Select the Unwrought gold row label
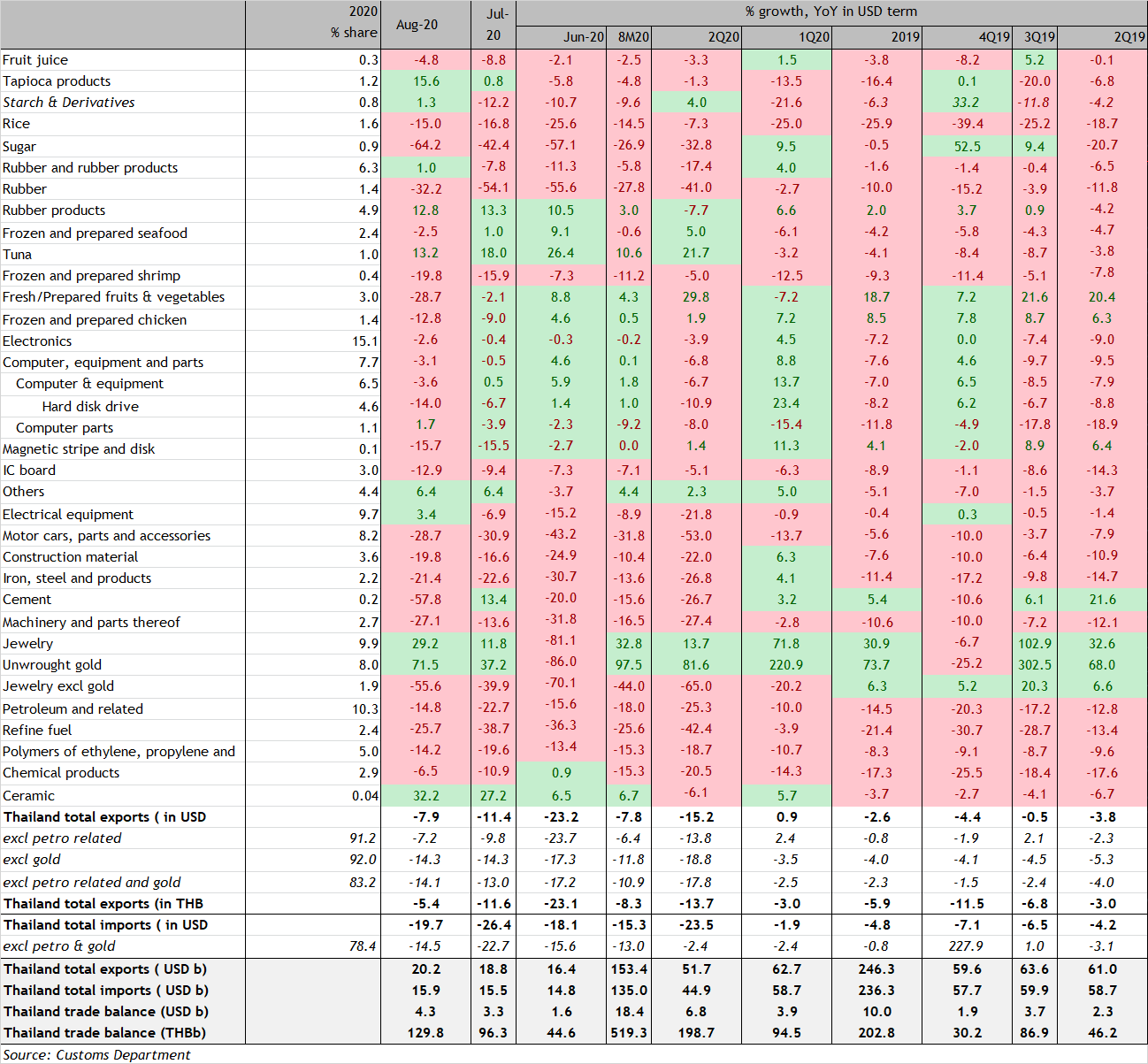This screenshot has width=1148, height=1064. (x=52, y=665)
